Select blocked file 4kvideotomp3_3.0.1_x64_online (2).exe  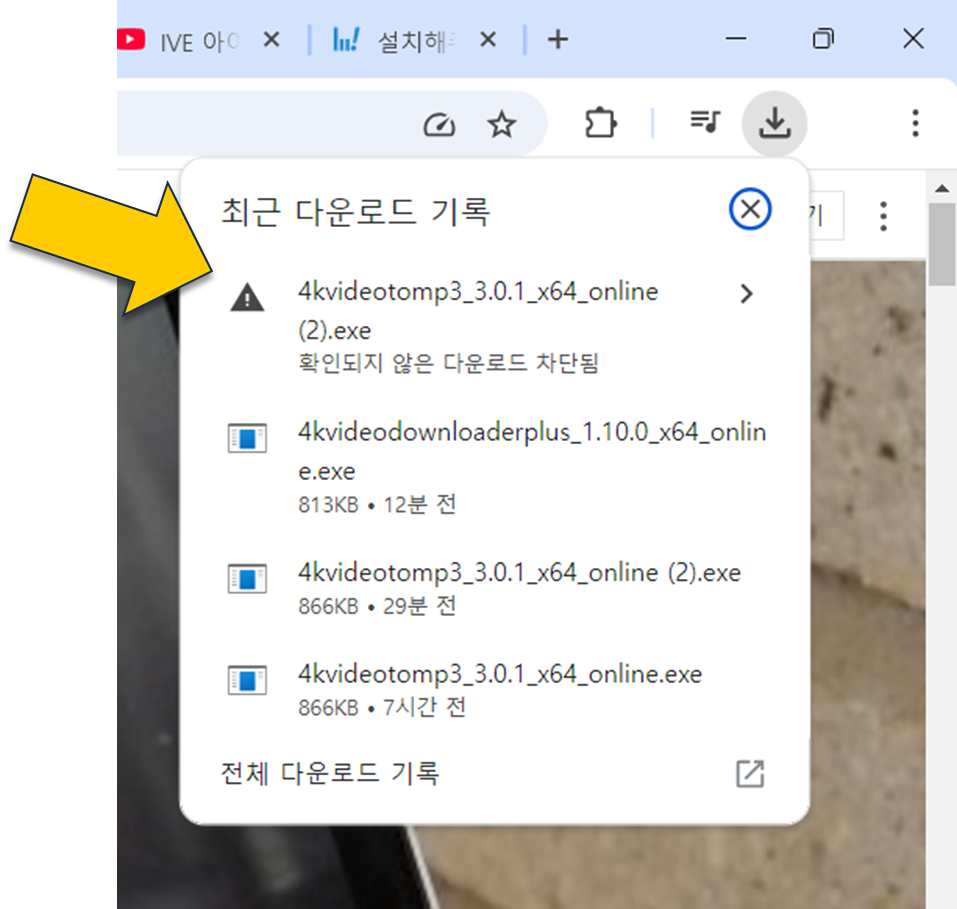[x=495, y=325]
